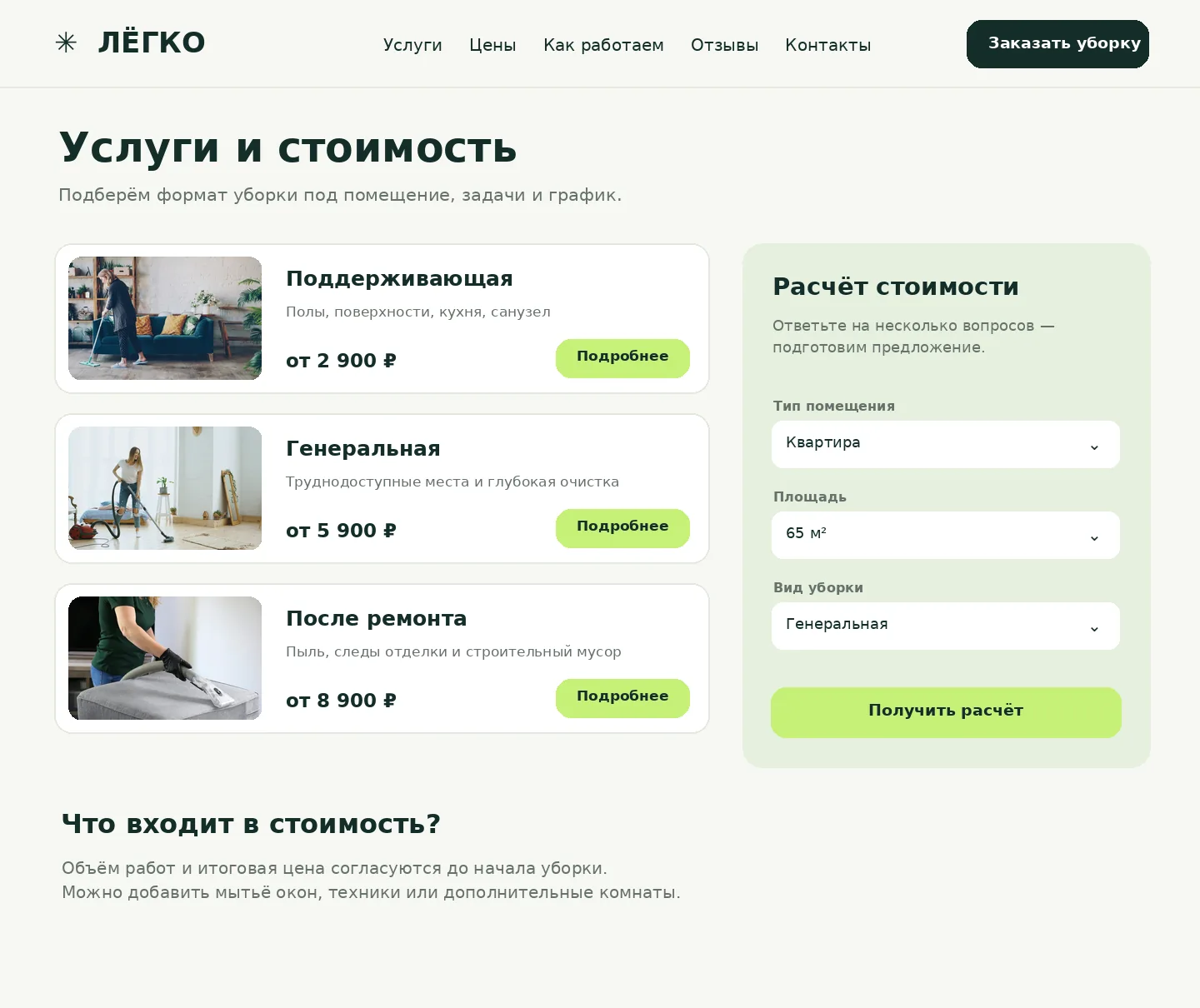Submit the Получить расчёт button
The image size is (1200, 1008).
coord(946,712)
